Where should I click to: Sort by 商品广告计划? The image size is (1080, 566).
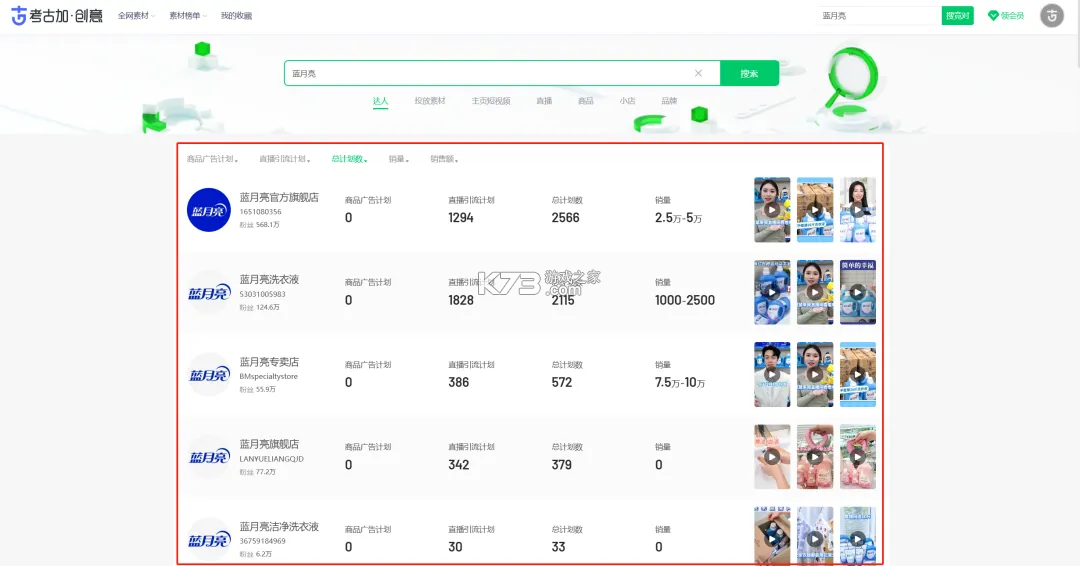tap(212, 159)
